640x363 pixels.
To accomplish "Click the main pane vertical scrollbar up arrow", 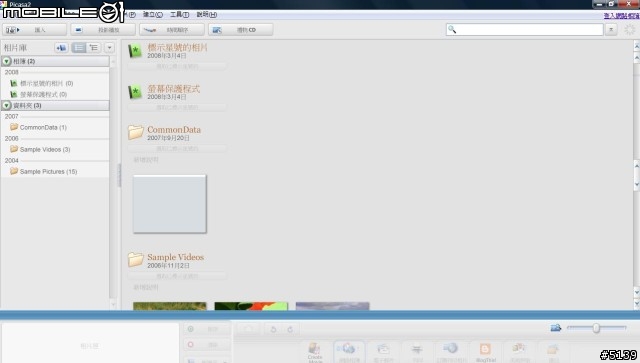I will (x=636, y=58).
